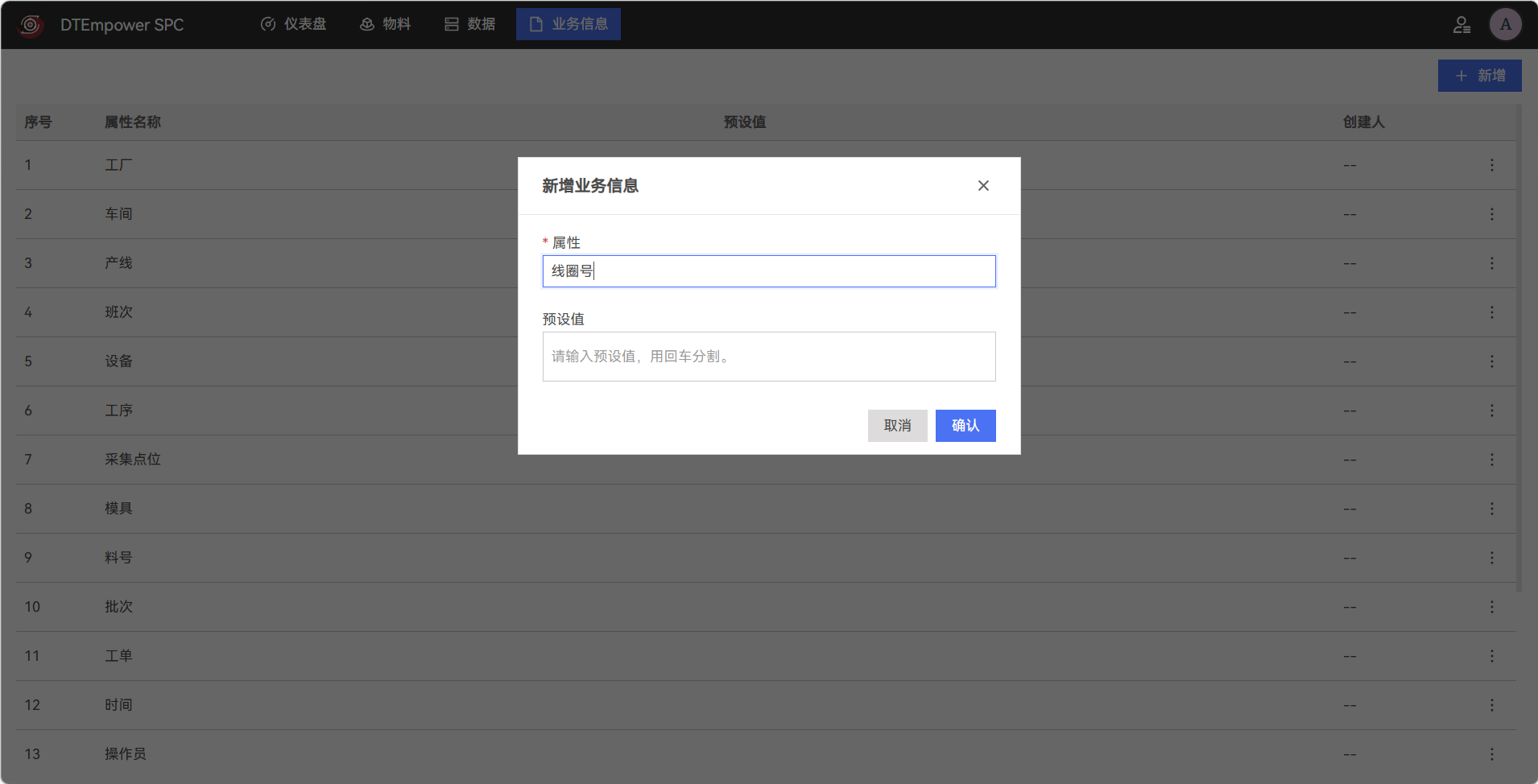Screen dimensions: 1538x784
Task: Open the three-dot menu for 车间 row
Action: coord(1491,214)
